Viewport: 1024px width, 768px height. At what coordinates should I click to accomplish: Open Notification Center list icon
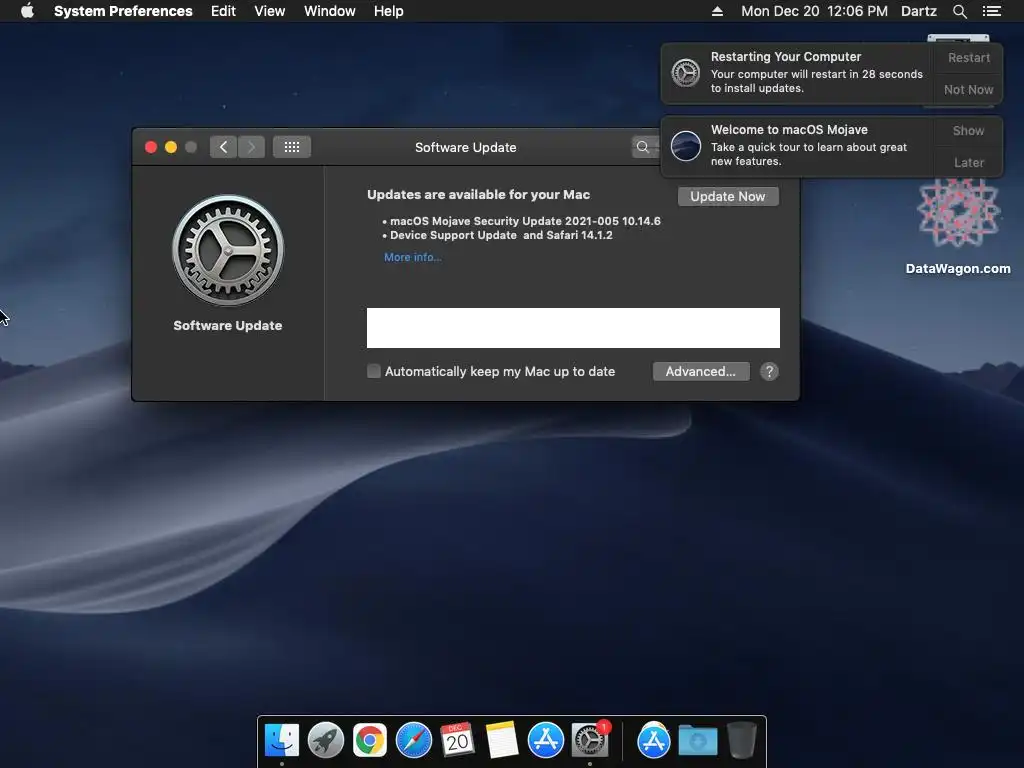(x=991, y=11)
